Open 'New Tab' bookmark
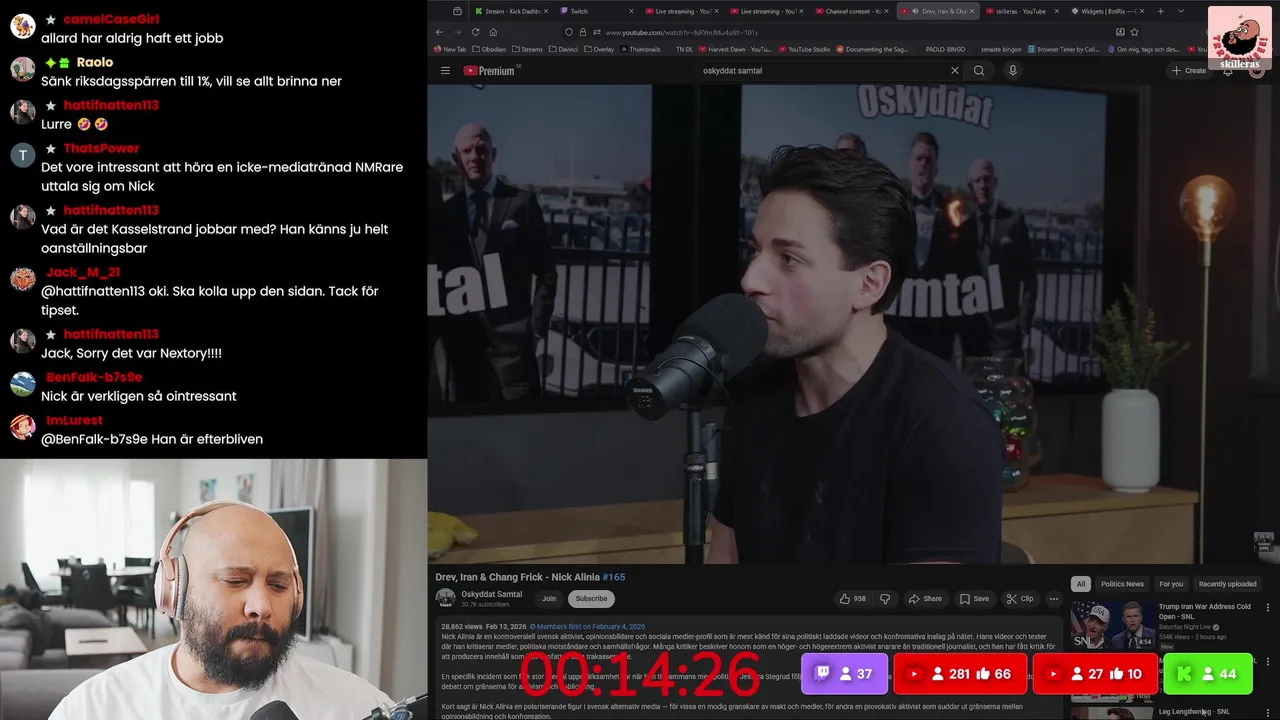The image size is (1280, 720). point(450,49)
